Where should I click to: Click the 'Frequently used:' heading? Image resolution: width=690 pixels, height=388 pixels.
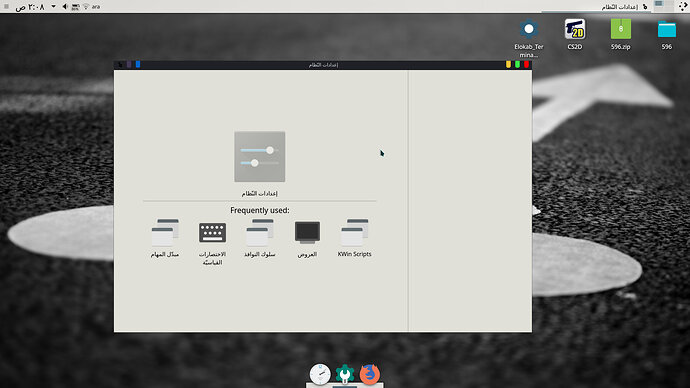click(260, 210)
